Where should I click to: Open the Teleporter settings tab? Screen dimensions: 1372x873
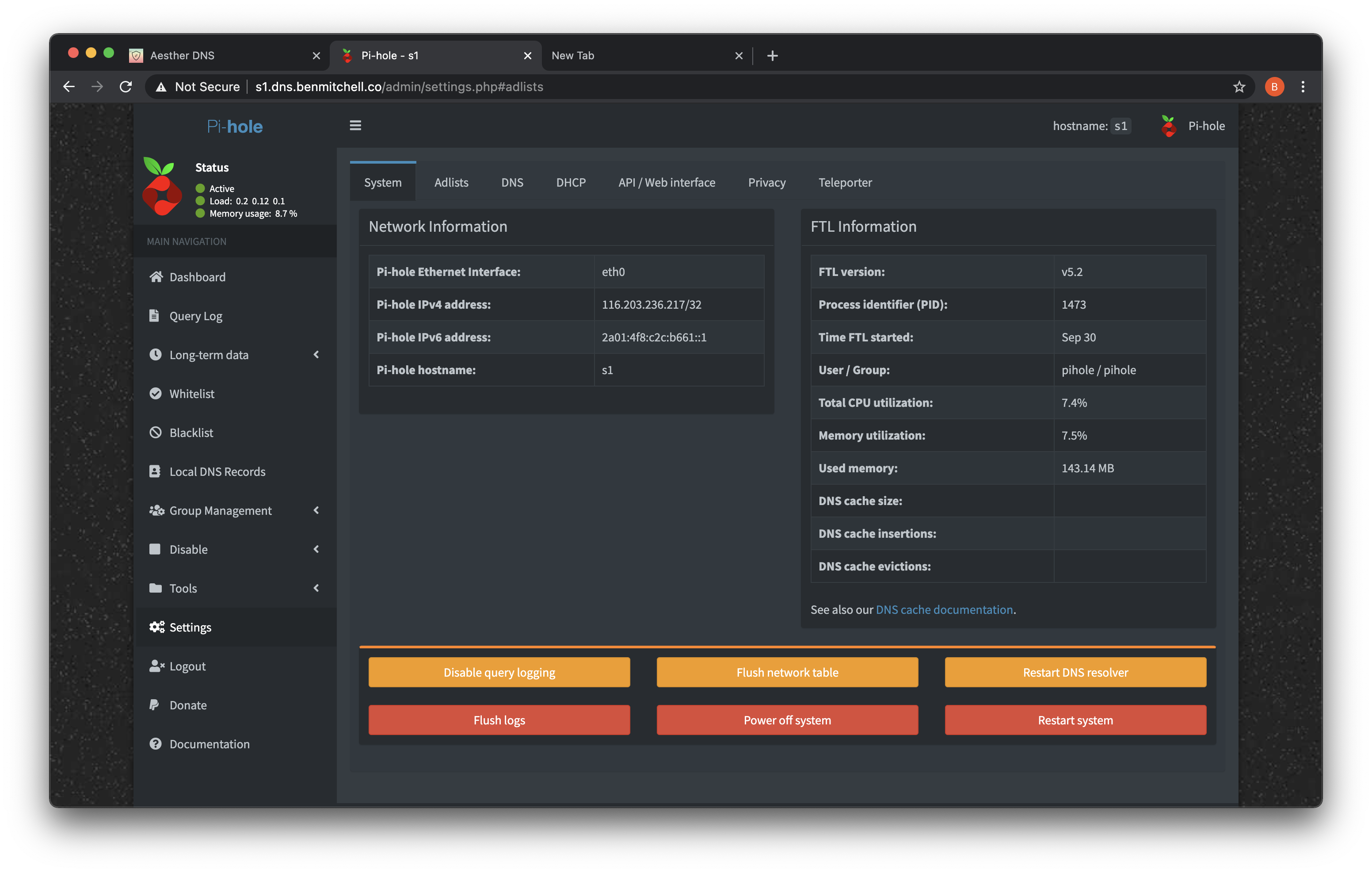click(845, 182)
